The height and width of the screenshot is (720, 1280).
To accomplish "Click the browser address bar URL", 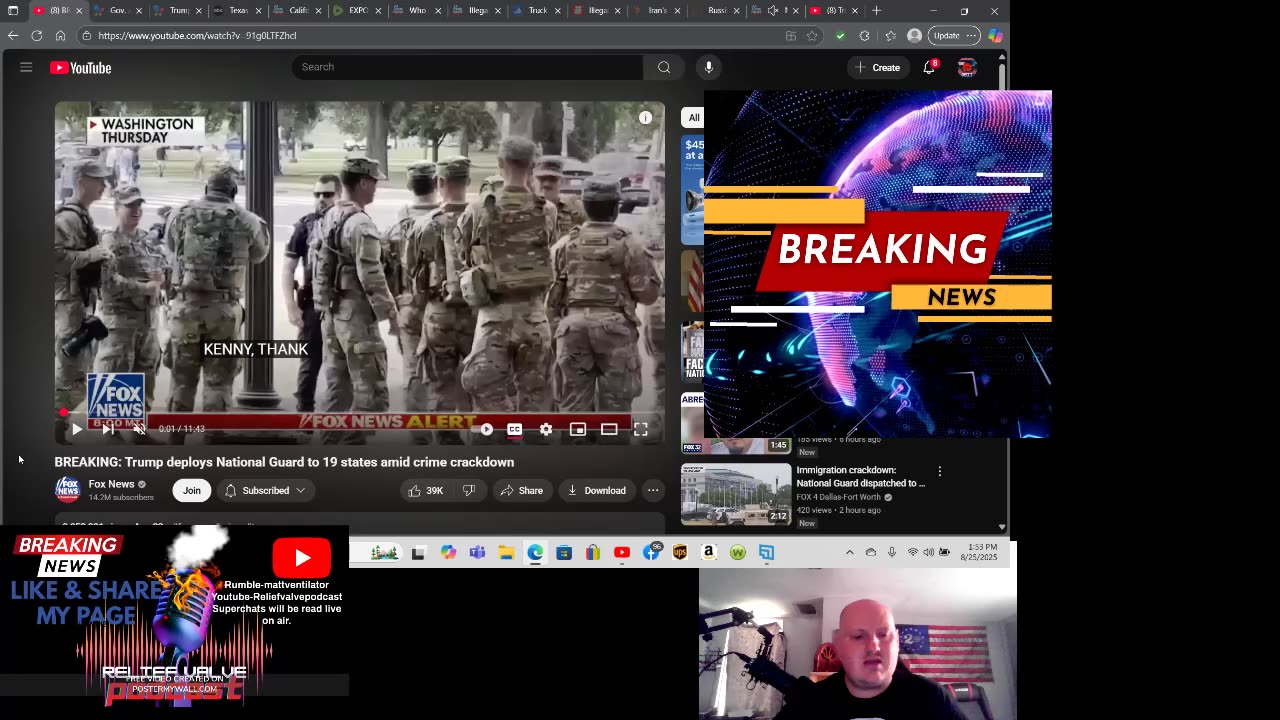I will click(x=197, y=35).
